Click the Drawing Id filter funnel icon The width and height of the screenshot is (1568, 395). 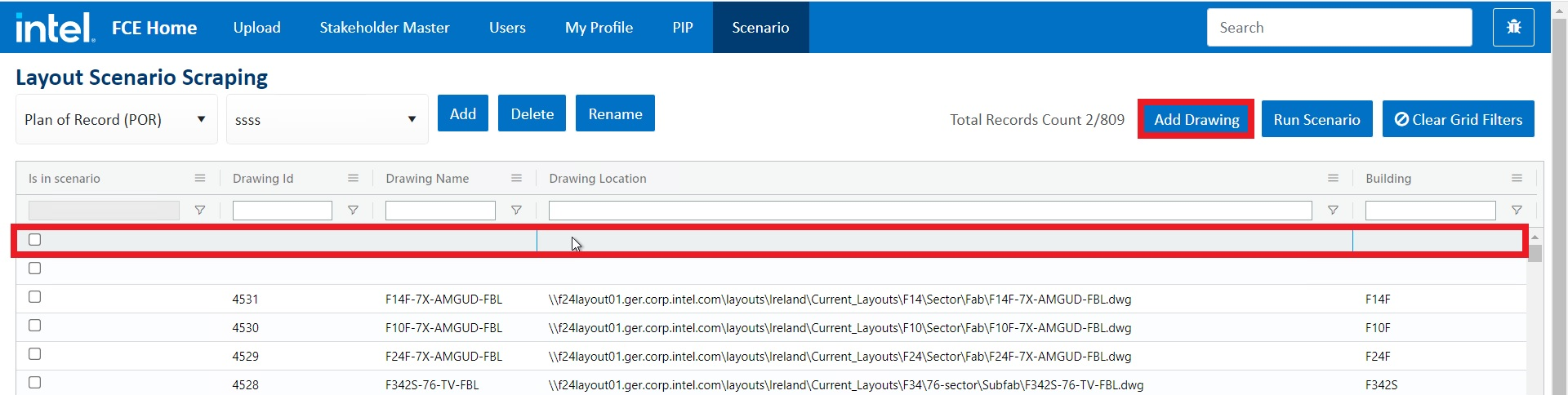(x=353, y=211)
